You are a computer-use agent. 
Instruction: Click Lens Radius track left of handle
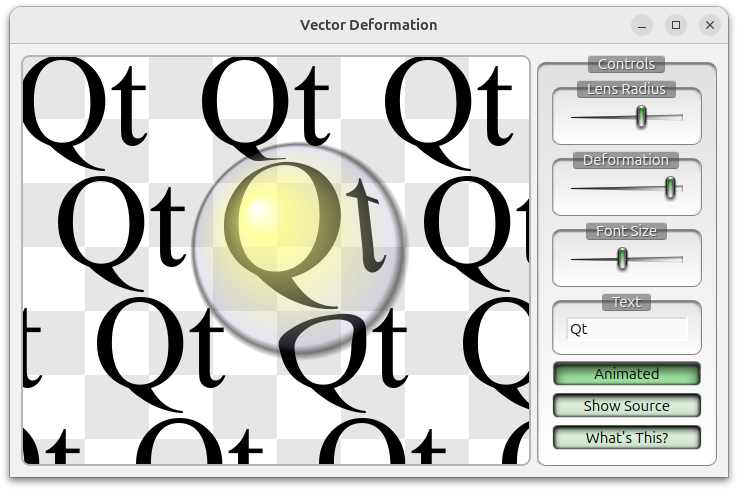pos(600,117)
